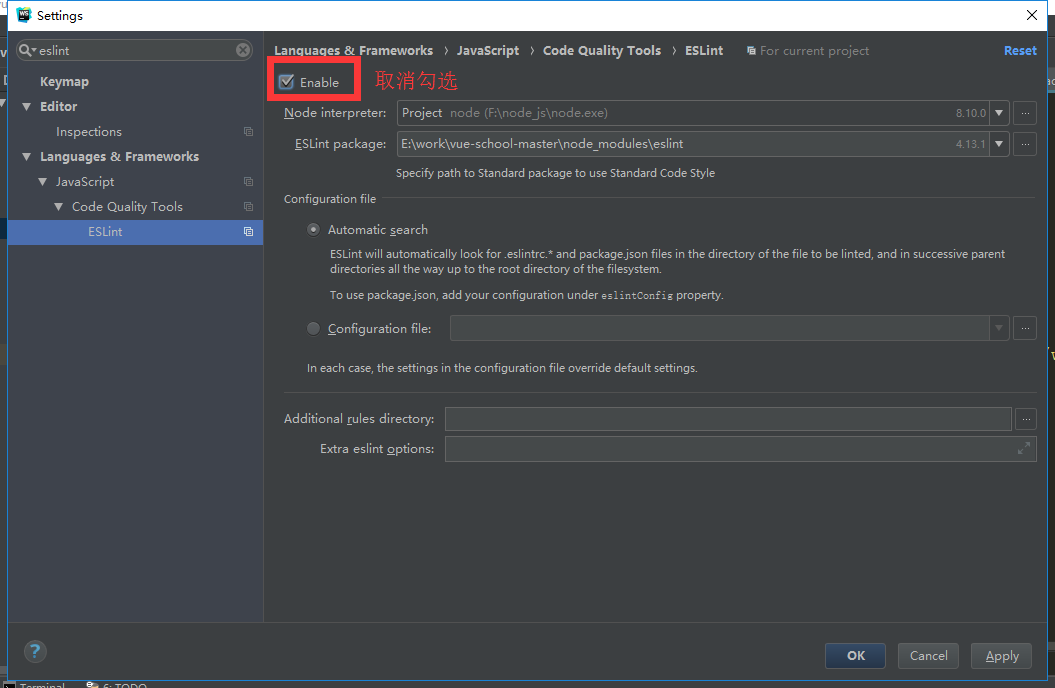Click the Extra eslint options field
This screenshot has width=1055, height=688.
[740, 449]
